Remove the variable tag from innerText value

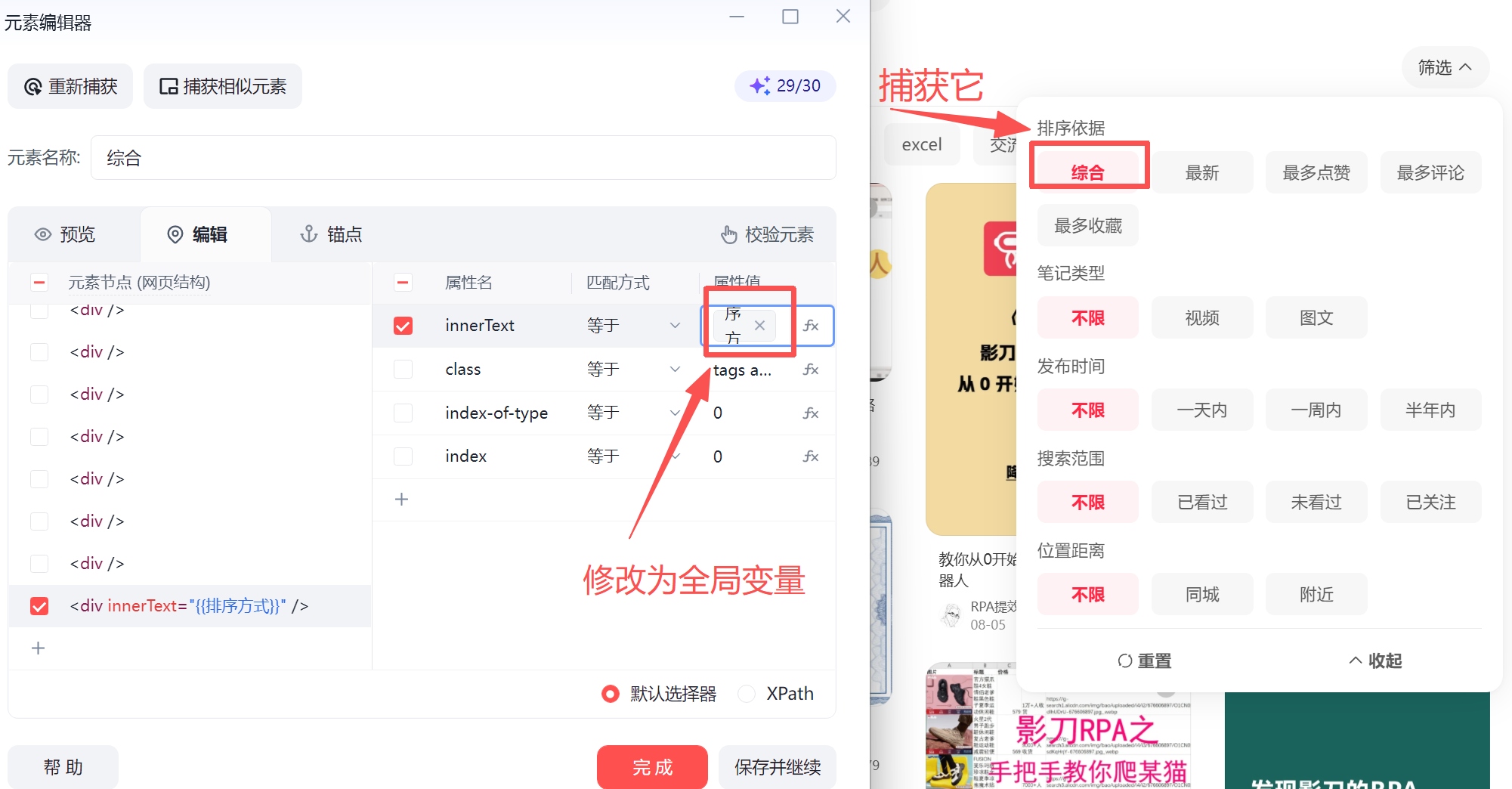coord(759,326)
